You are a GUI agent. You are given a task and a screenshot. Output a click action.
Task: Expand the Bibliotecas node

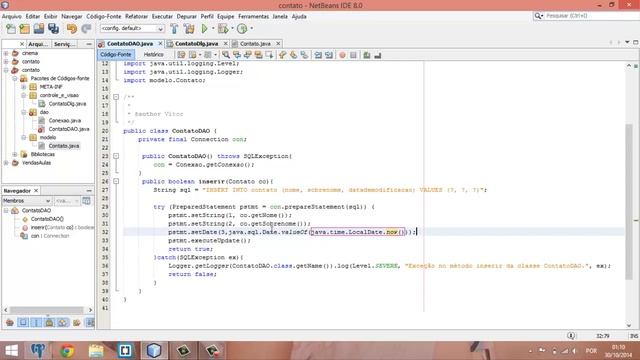tap(15, 154)
